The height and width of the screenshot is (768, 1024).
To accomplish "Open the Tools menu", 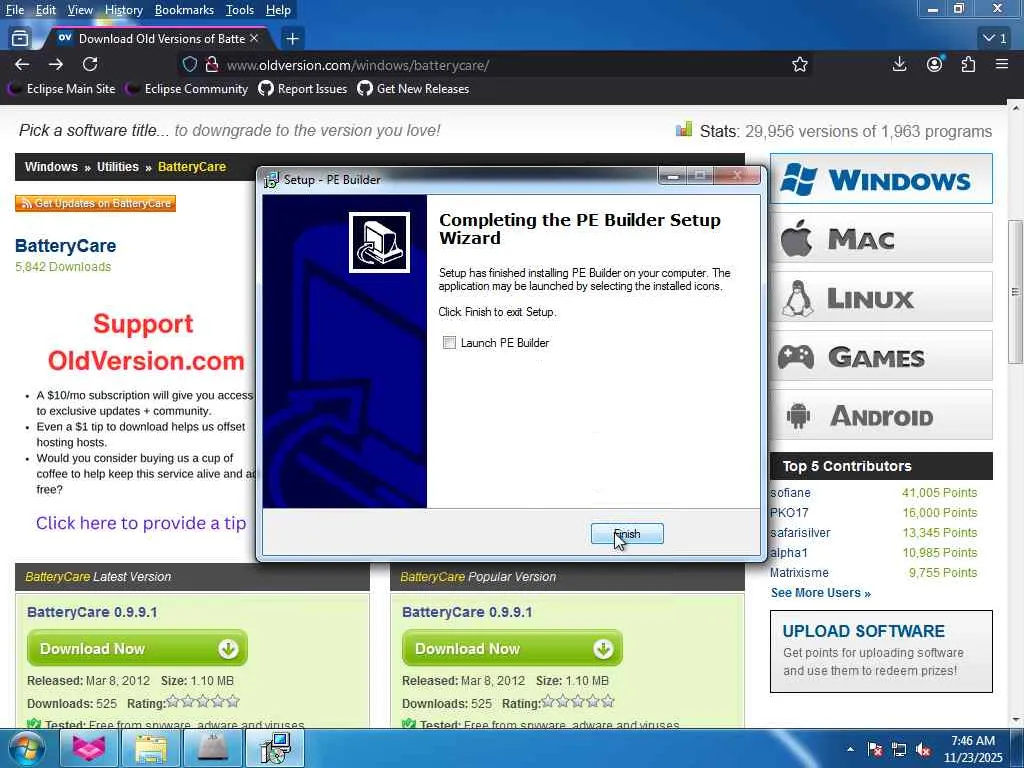I will (x=240, y=10).
